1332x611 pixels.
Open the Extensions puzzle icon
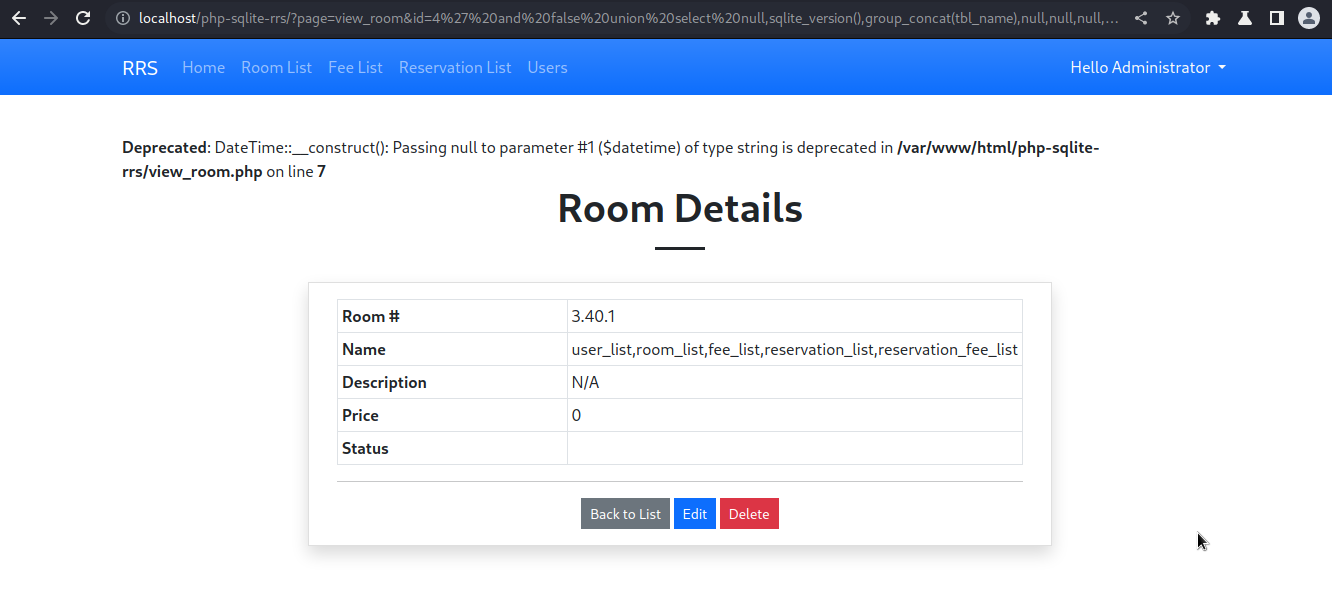click(1213, 18)
